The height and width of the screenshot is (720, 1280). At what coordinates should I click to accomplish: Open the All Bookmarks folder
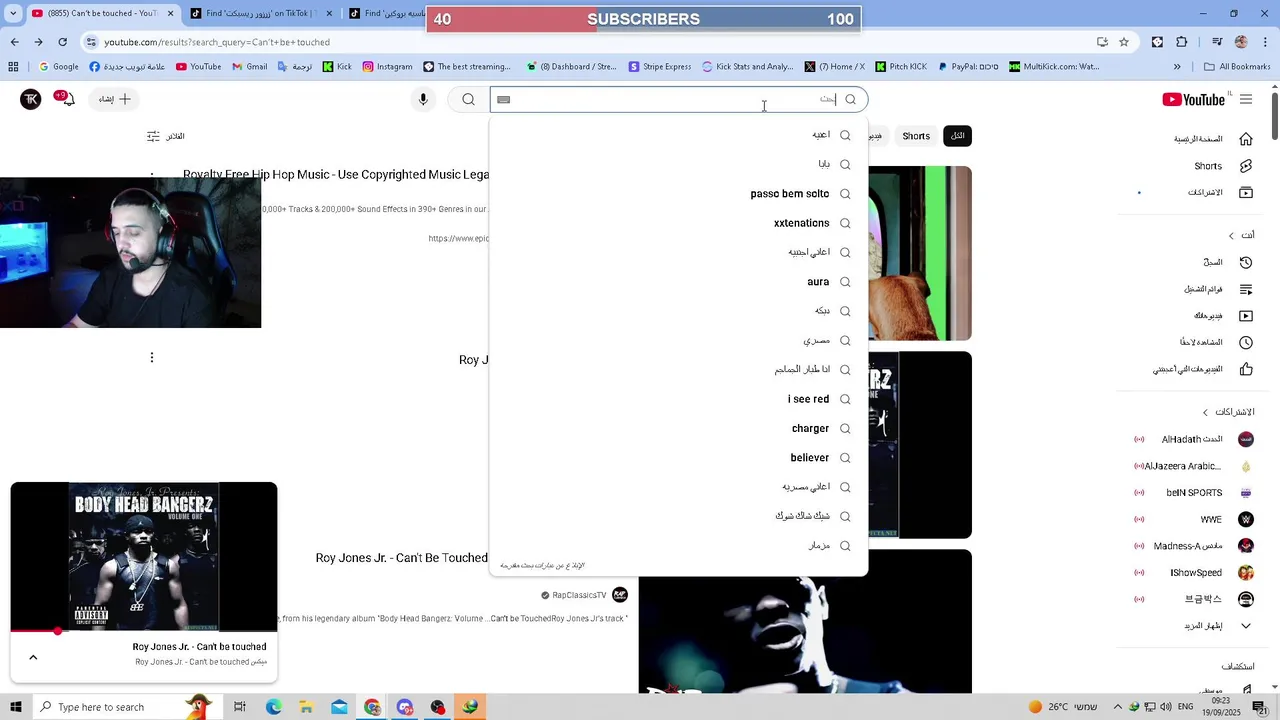coord(1237,67)
